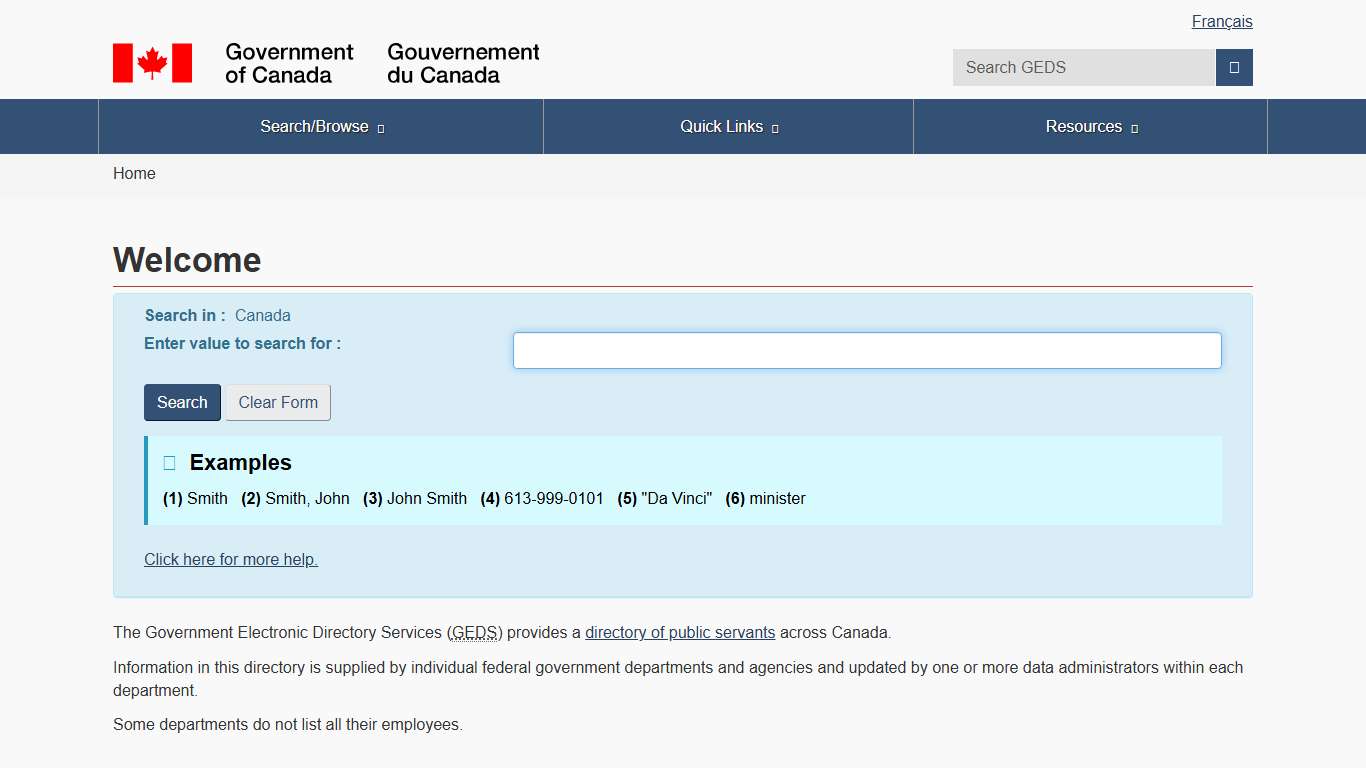Follow the 'directory of public servants' link
Viewport: 1366px width, 768px height.
(680, 633)
